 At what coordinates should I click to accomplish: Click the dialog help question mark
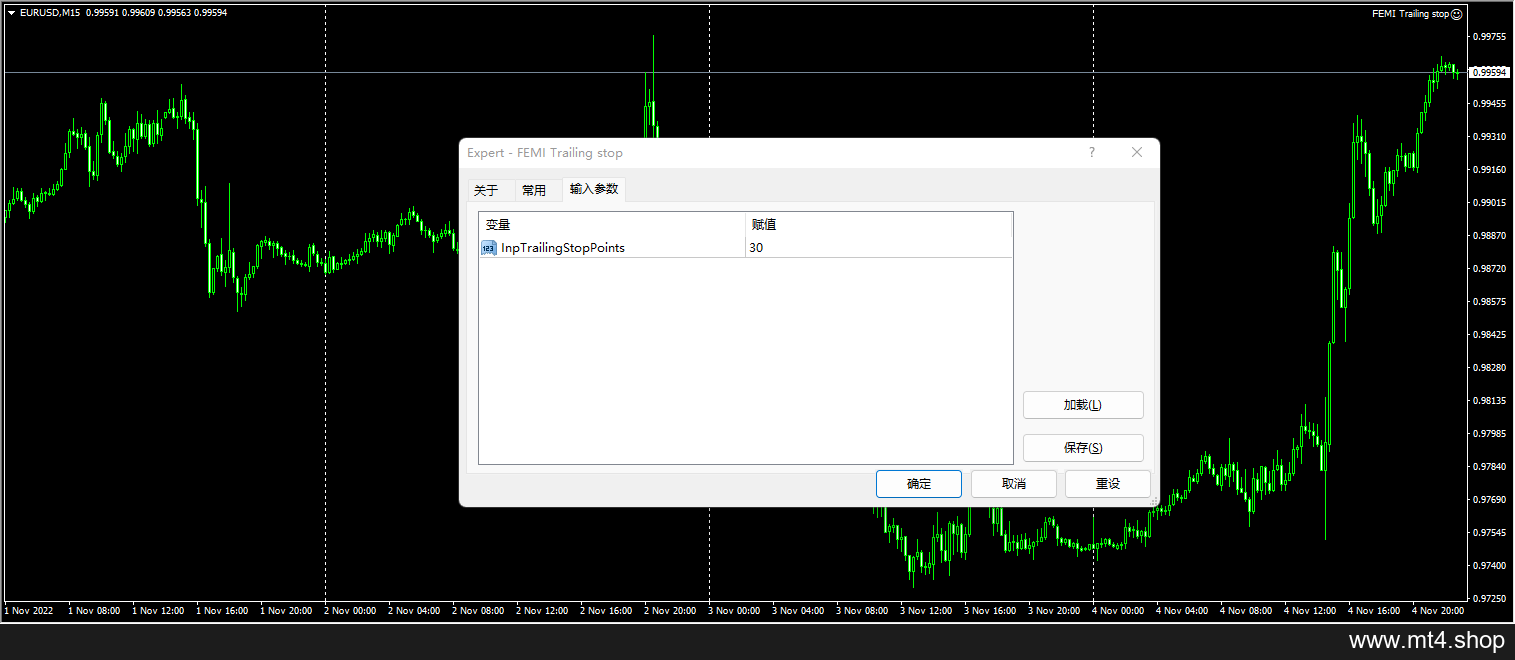(1092, 152)
